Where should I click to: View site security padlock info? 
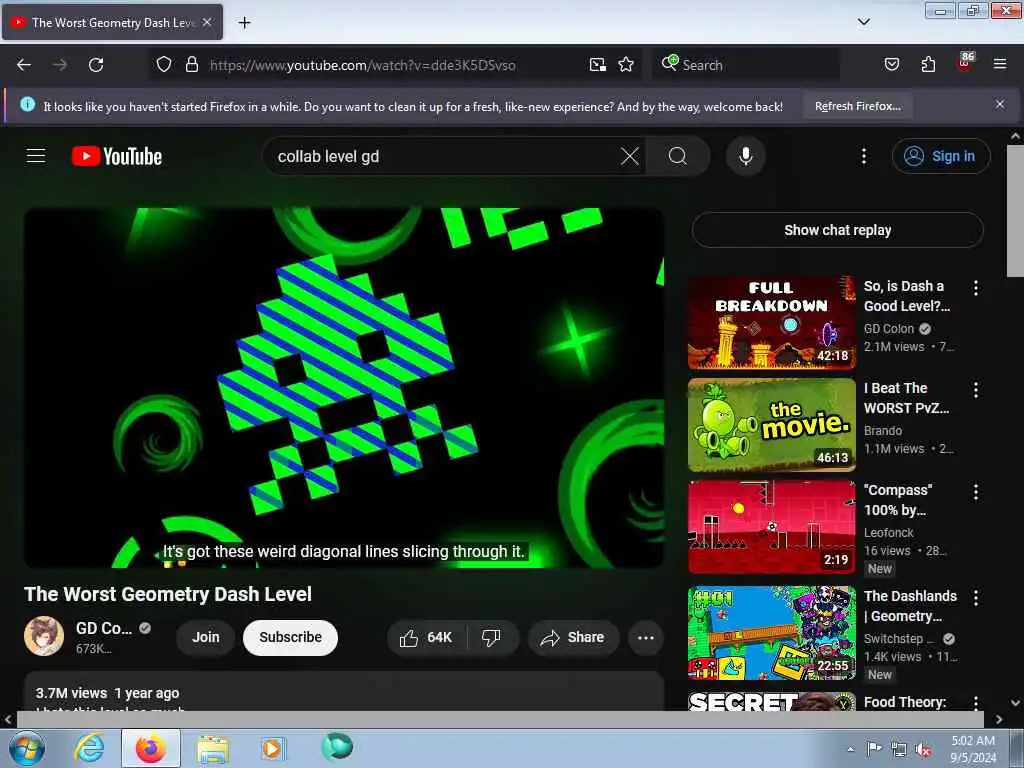click(x=191, y=65)
